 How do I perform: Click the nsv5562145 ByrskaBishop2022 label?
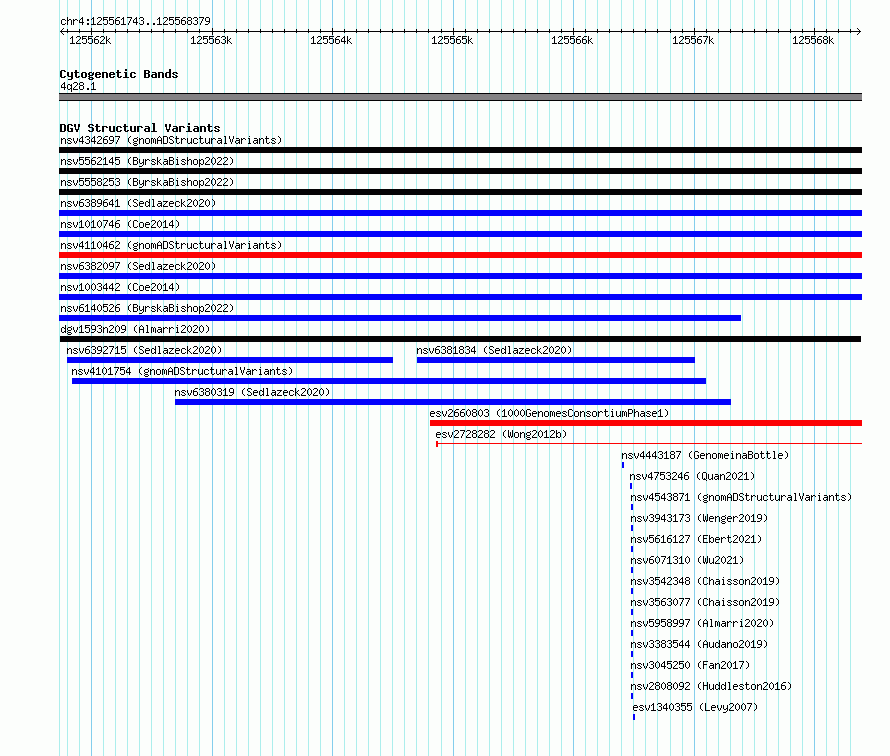(147, 161)
